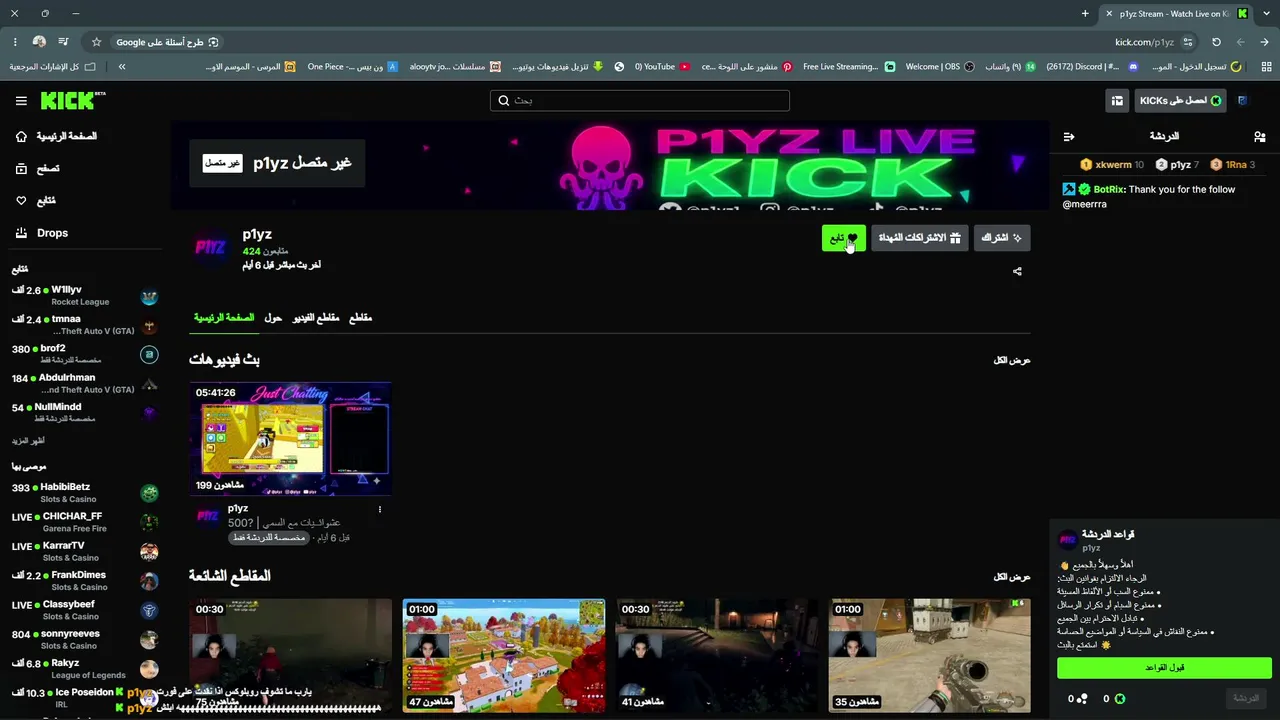Click 'عرض الكل' beside the video streams heading
Viewport: 1280px width, 720px height.
(x=1011, y=360)
